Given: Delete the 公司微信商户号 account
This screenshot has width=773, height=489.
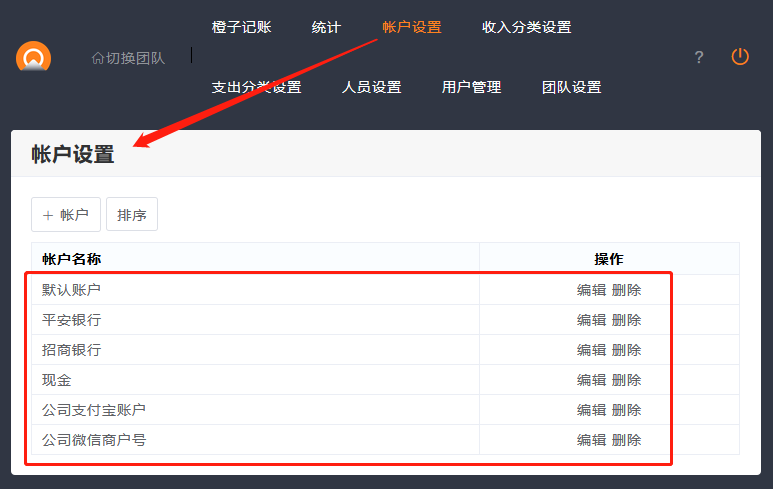Looking at the screenshot, I should tap(627, 440).
